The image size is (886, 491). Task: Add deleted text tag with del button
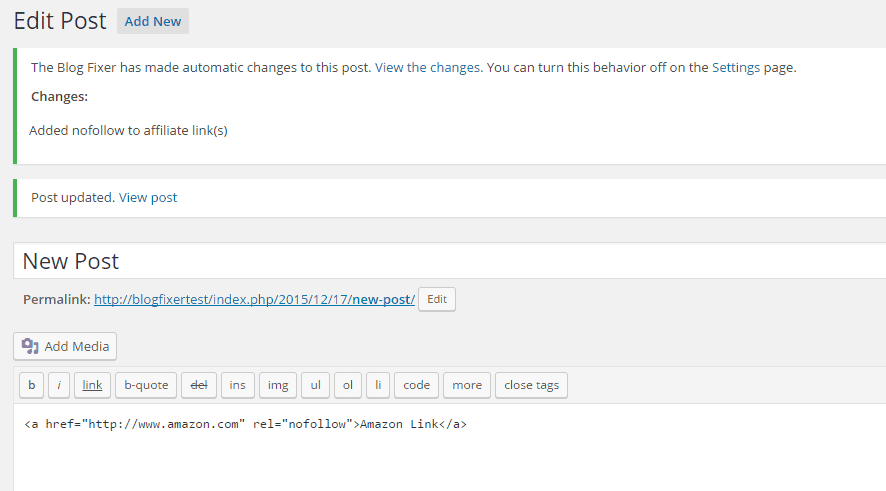coord(199,385)
